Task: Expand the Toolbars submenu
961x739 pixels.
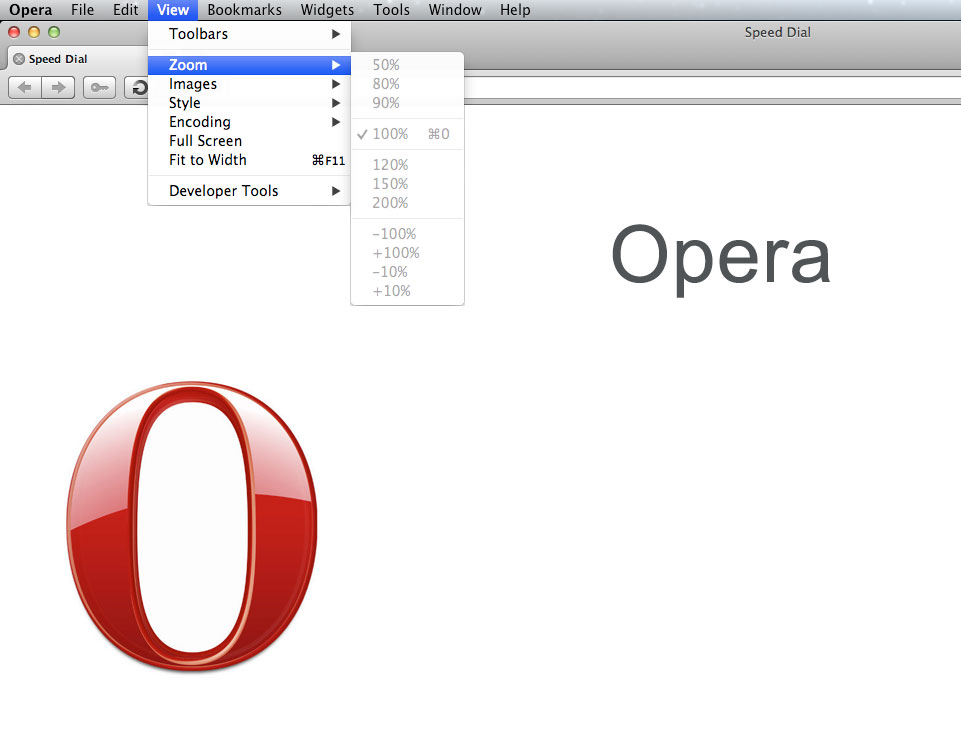Action: [x=249, y=34]
